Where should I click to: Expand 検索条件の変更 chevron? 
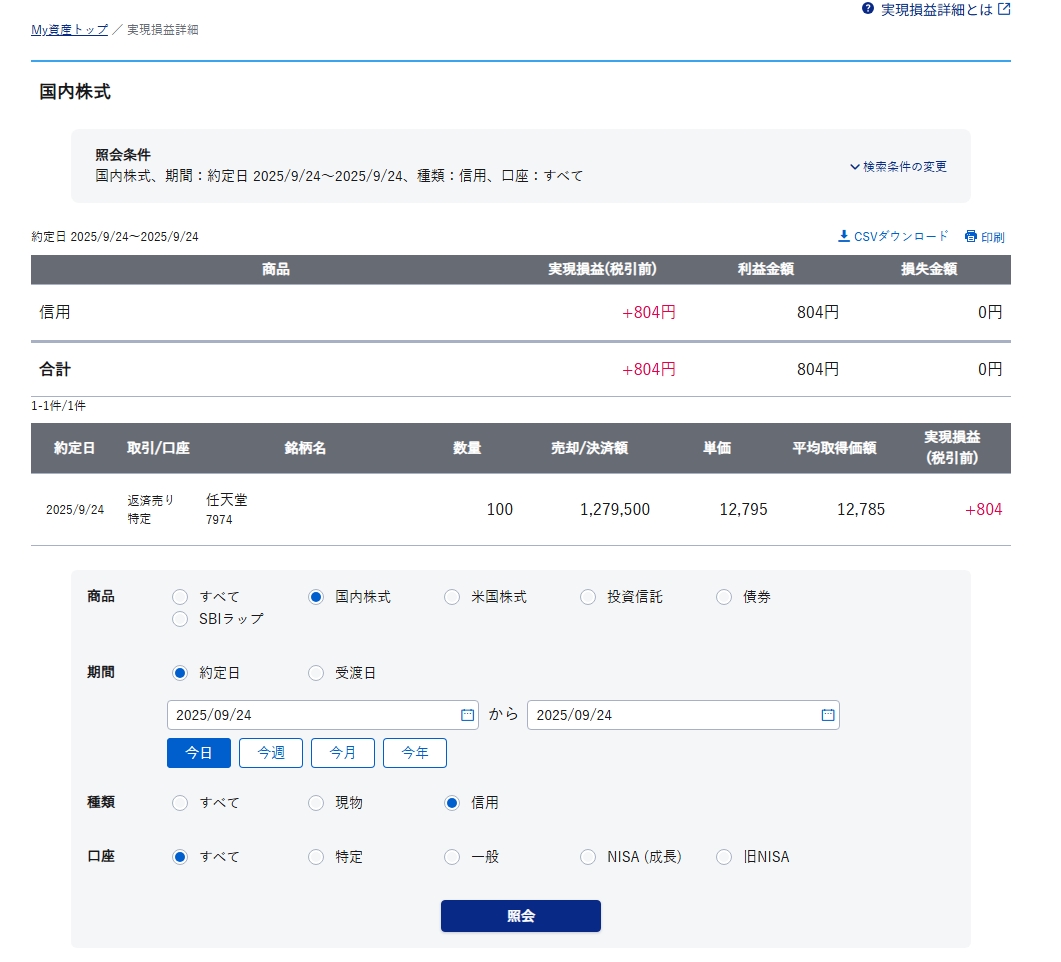point(855,167)
